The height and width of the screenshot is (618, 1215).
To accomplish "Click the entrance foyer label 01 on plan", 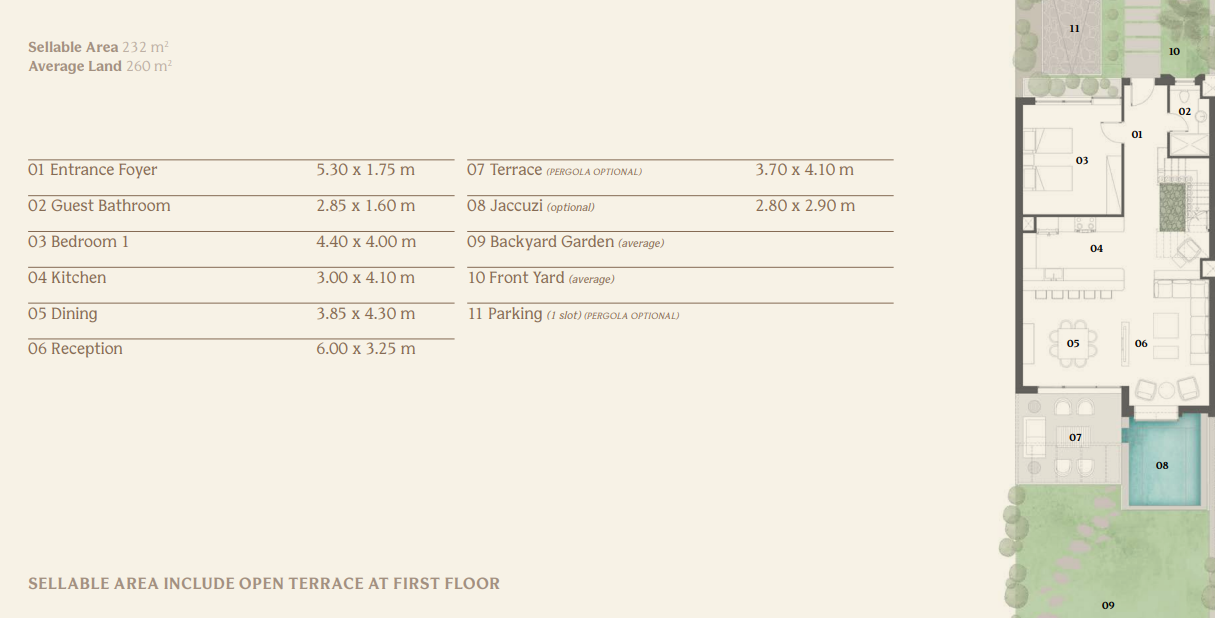I will click(1137, 133).
